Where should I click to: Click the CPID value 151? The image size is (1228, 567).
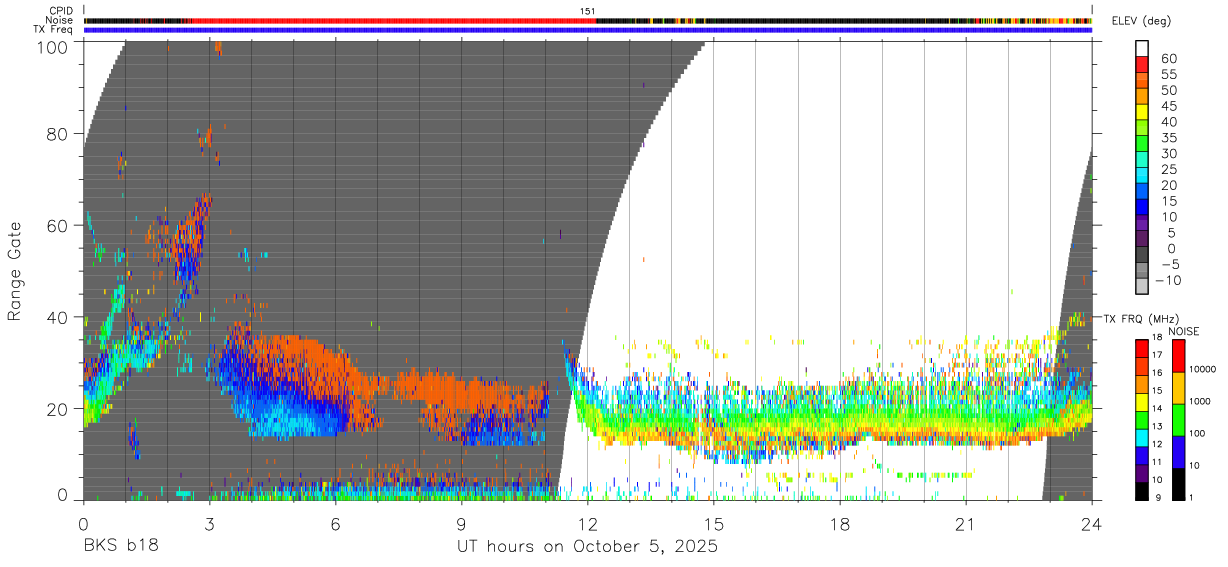coord(588,11)
